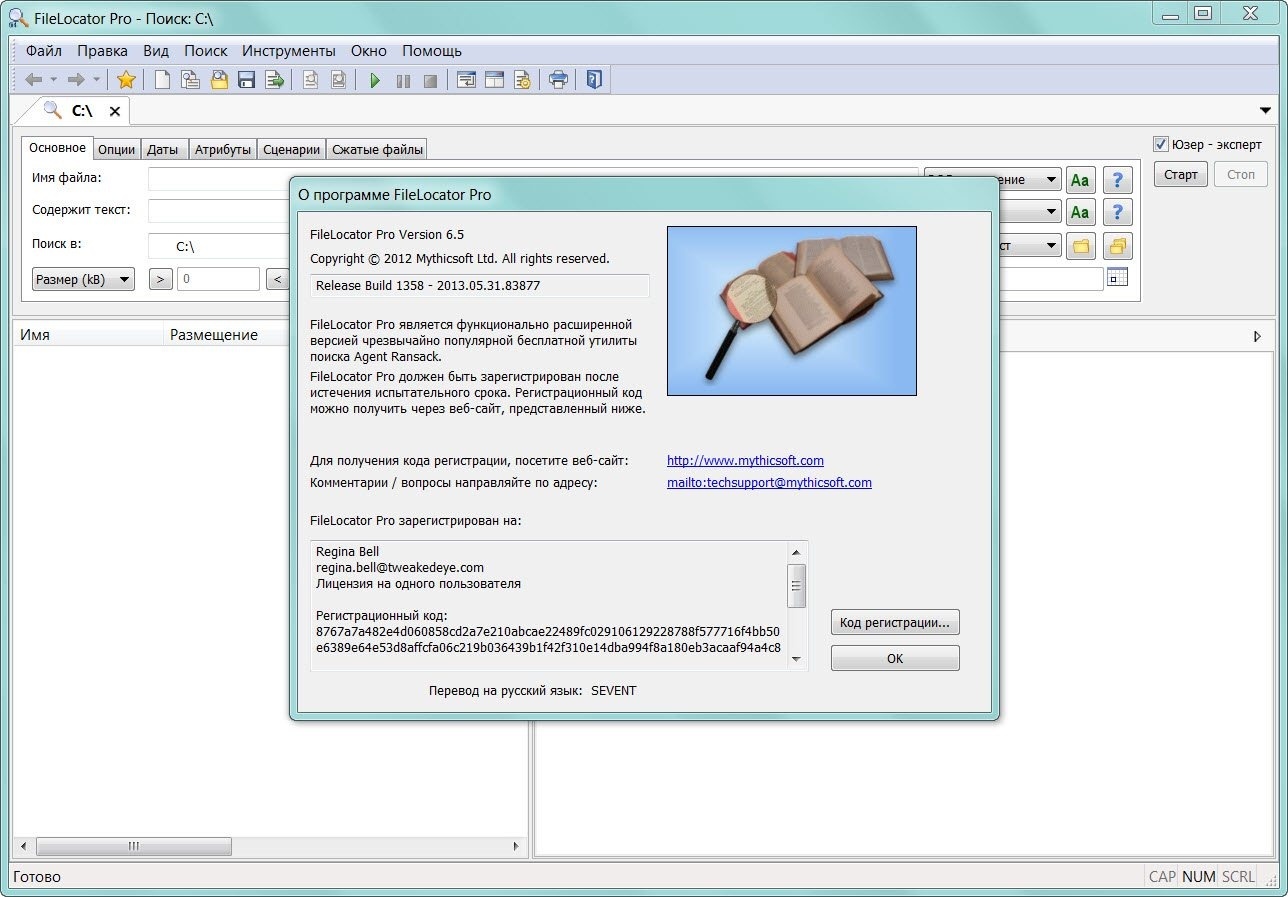Open the http://www.mythicsoft.com link
This screenshot has width=1288, height=897.
(x=745, y=460)
